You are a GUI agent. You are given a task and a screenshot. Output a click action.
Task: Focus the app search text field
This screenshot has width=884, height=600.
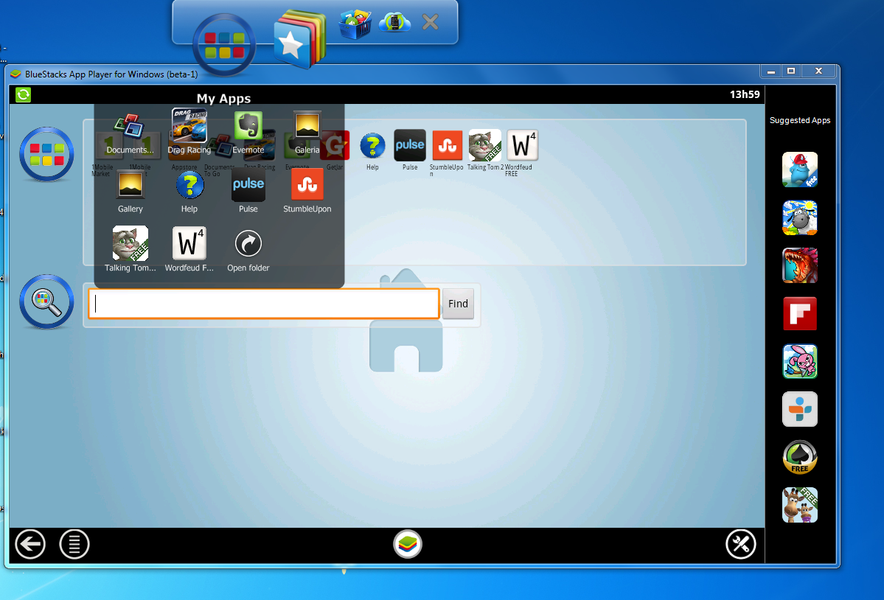[x=264, y=304]
